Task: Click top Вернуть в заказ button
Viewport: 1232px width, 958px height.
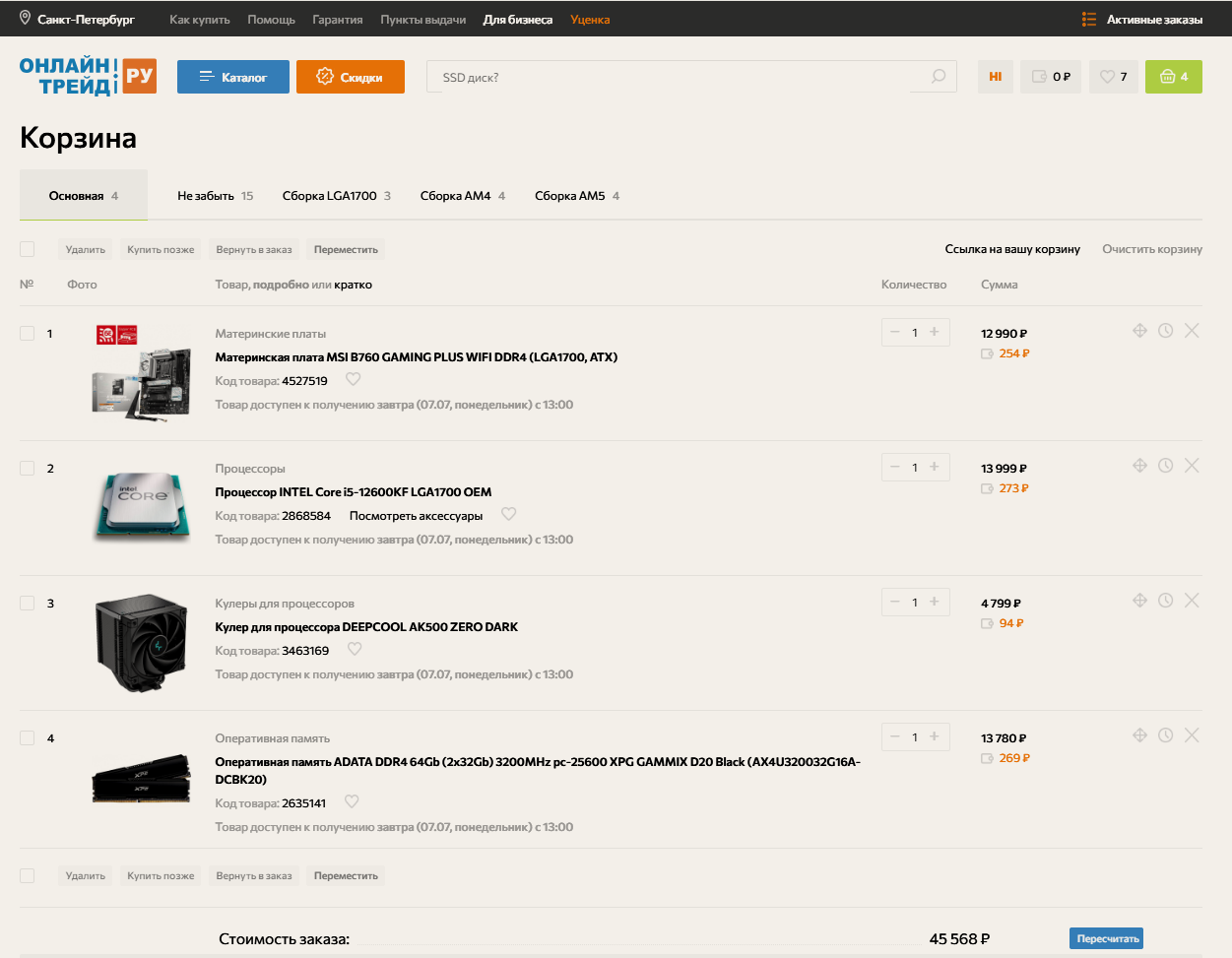Action: [254, 249]
